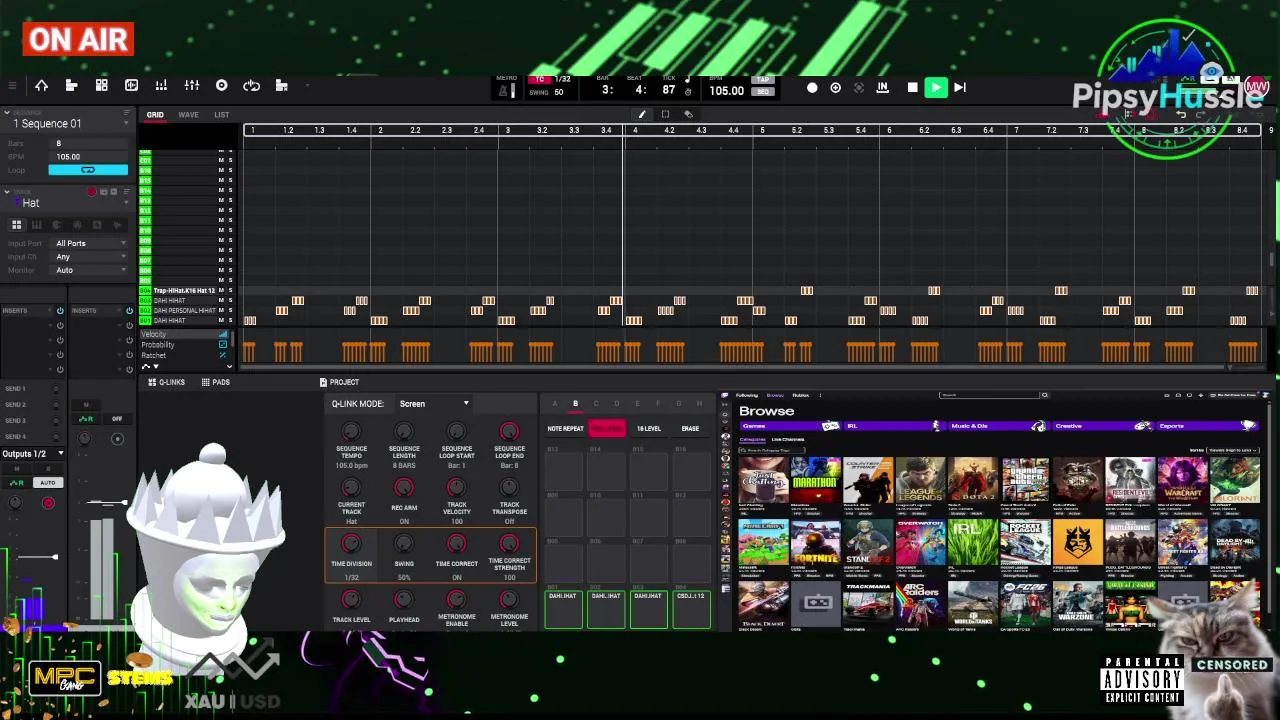Click the stop button
The height and width of the screenshot is (720, 1280).
click(x=912, y=88)
